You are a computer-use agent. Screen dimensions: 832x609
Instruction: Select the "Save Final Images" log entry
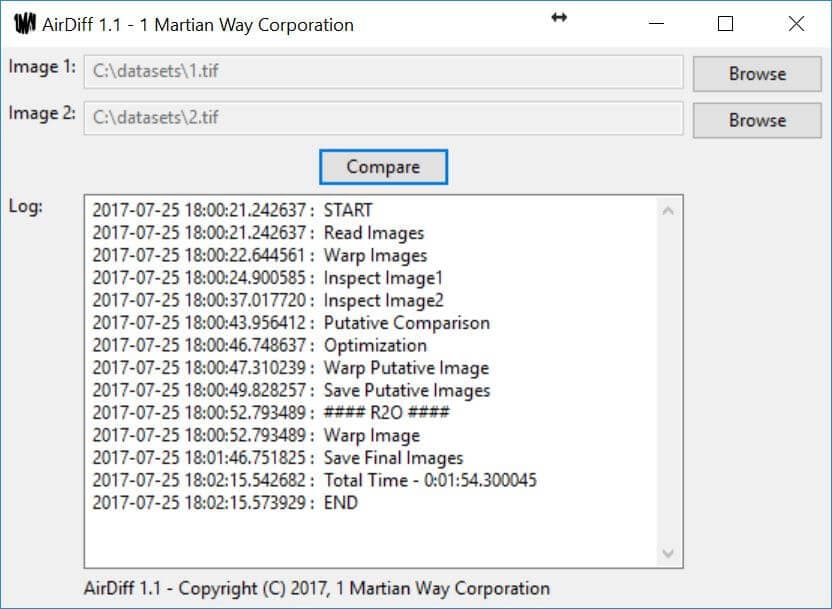point(278,458)
